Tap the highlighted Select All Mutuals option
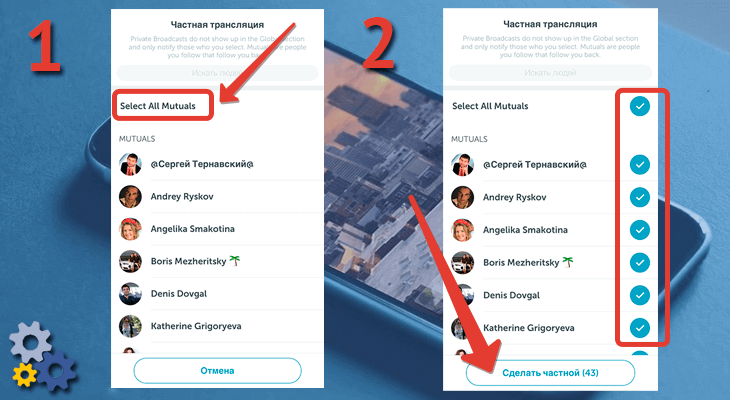 pyautogui.click(x=158, y=106)
